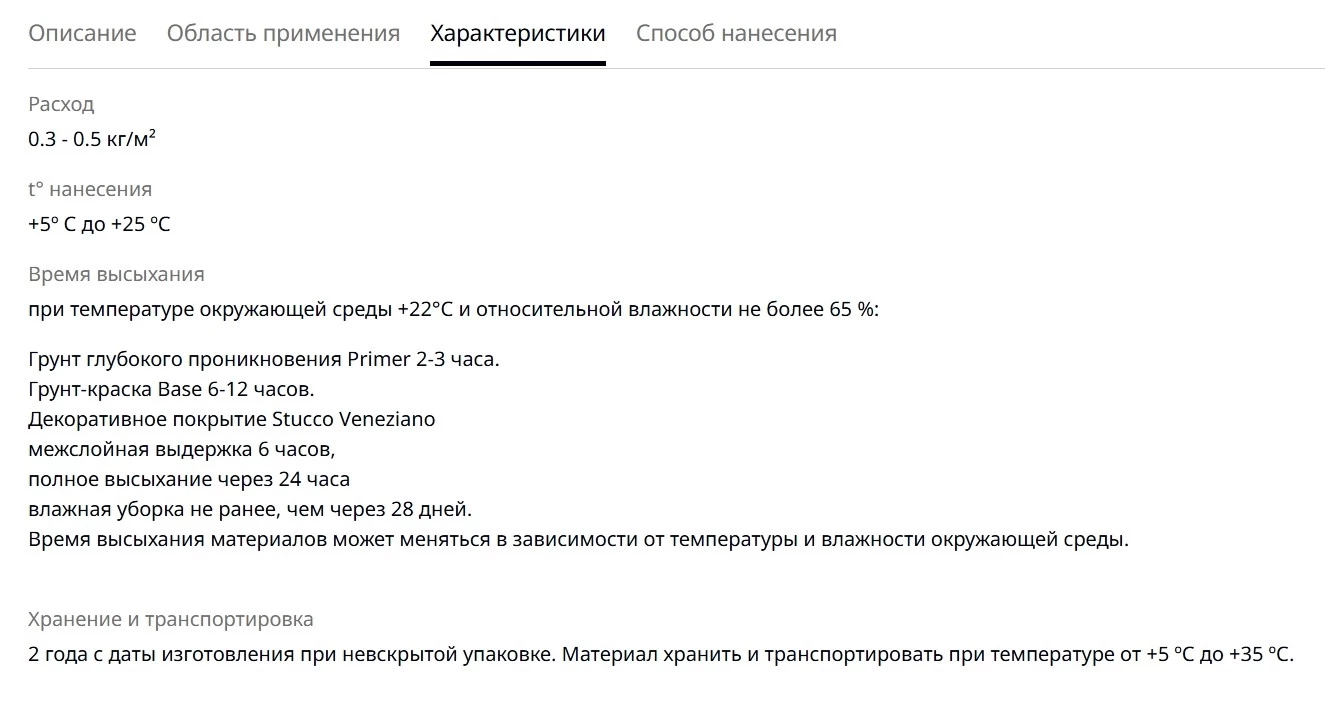Click the Грунт-краска Base 6-12 часов line
The height and width of the screenshot is (719, 1325).
171,389
